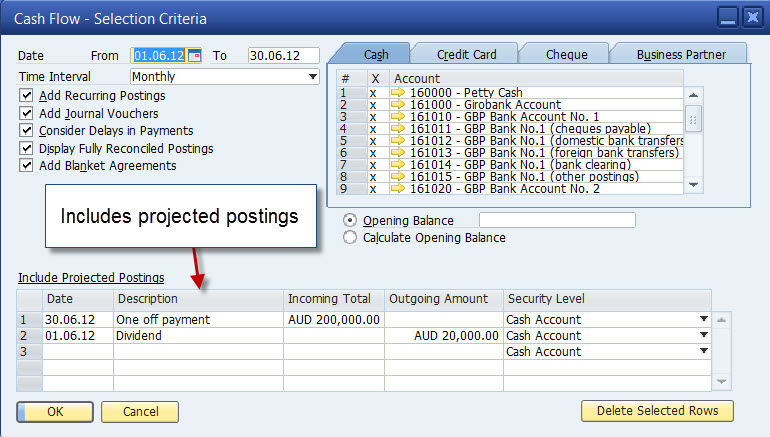Switch to the Credit Card tab
This screenshot has height=437, width=770.
click(468, 54)
